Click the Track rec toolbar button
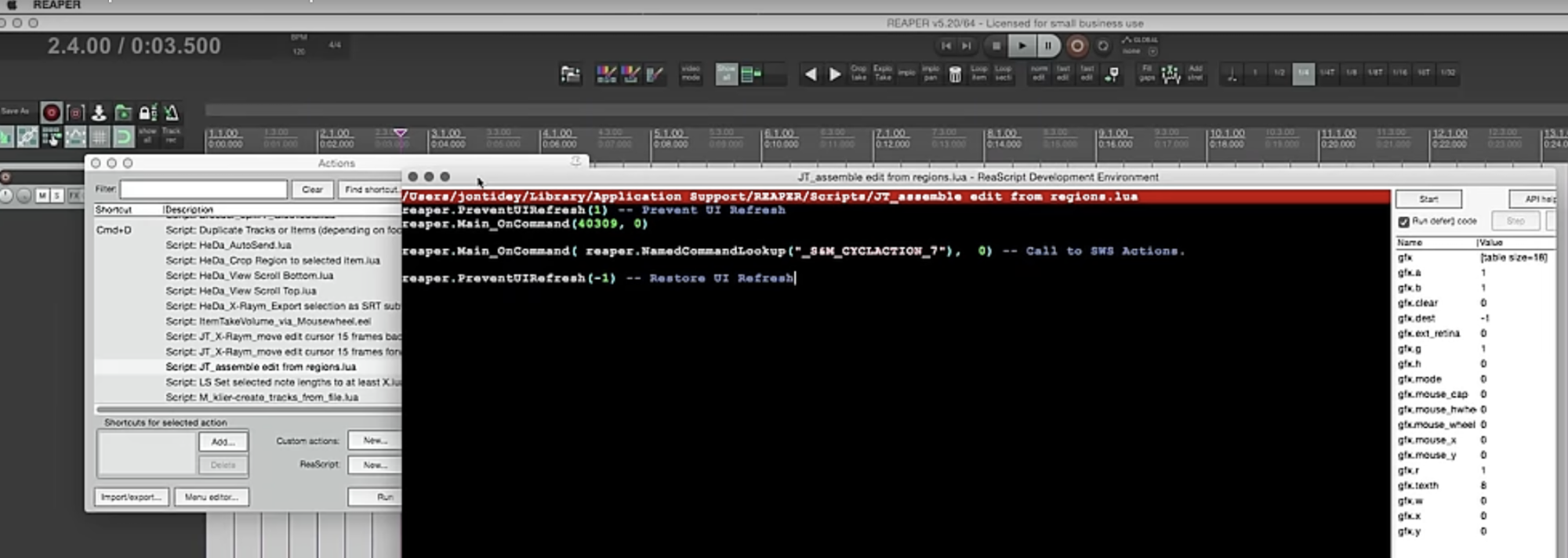 click(171, 136)
